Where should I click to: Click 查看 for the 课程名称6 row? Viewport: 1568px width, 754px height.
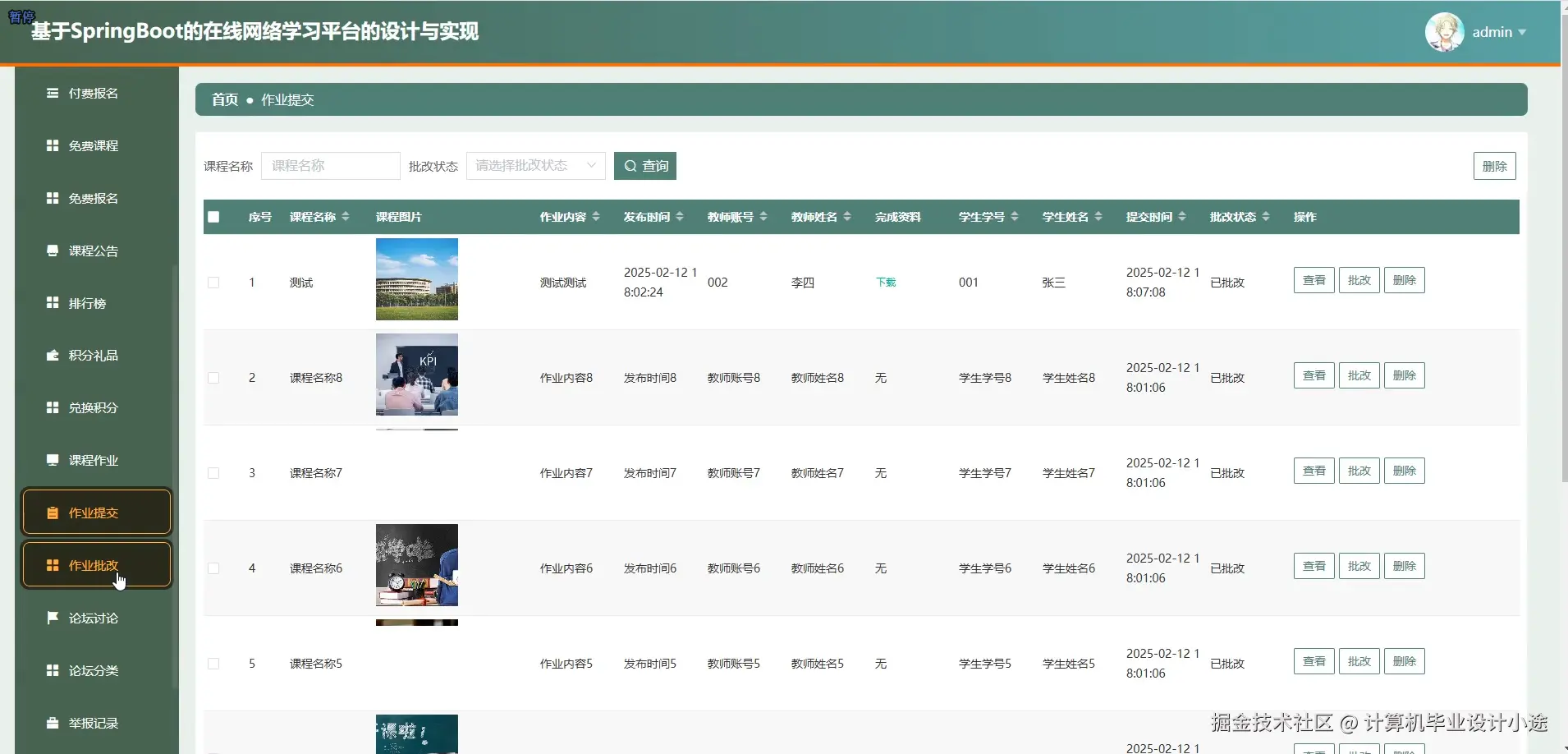[1314, 566]
